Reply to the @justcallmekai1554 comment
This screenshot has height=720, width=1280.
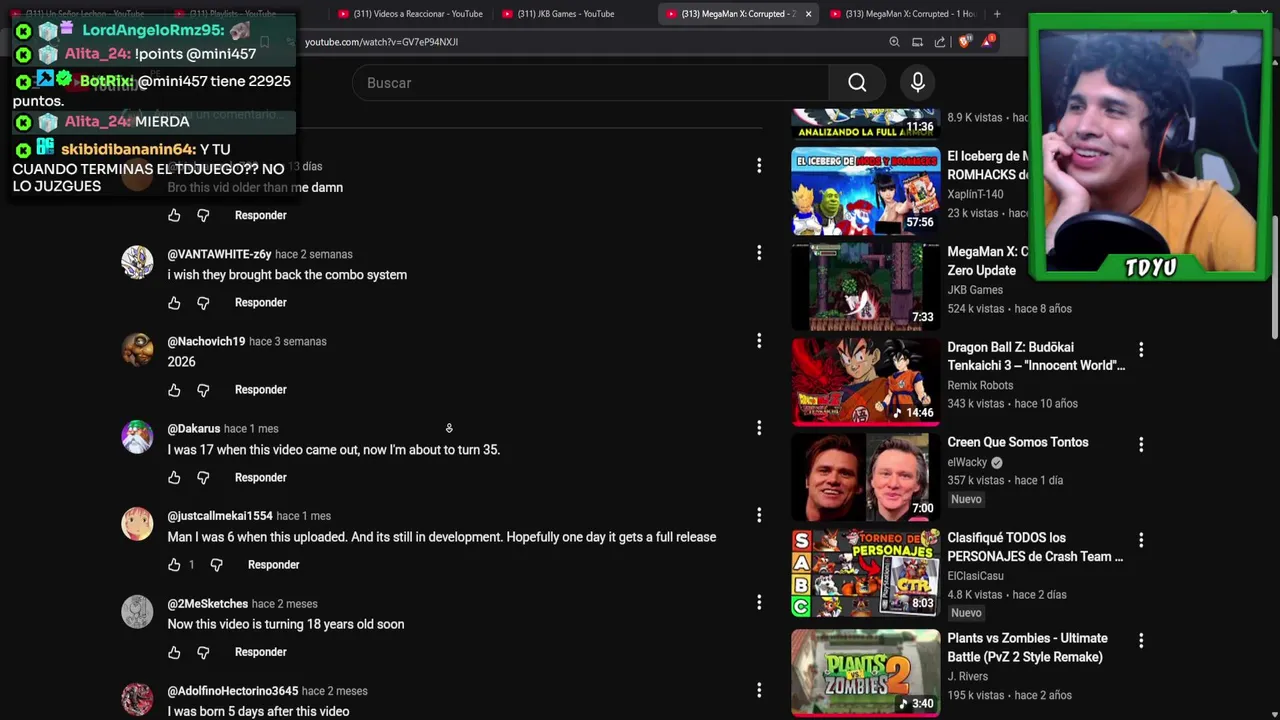[x=273, y=565]
